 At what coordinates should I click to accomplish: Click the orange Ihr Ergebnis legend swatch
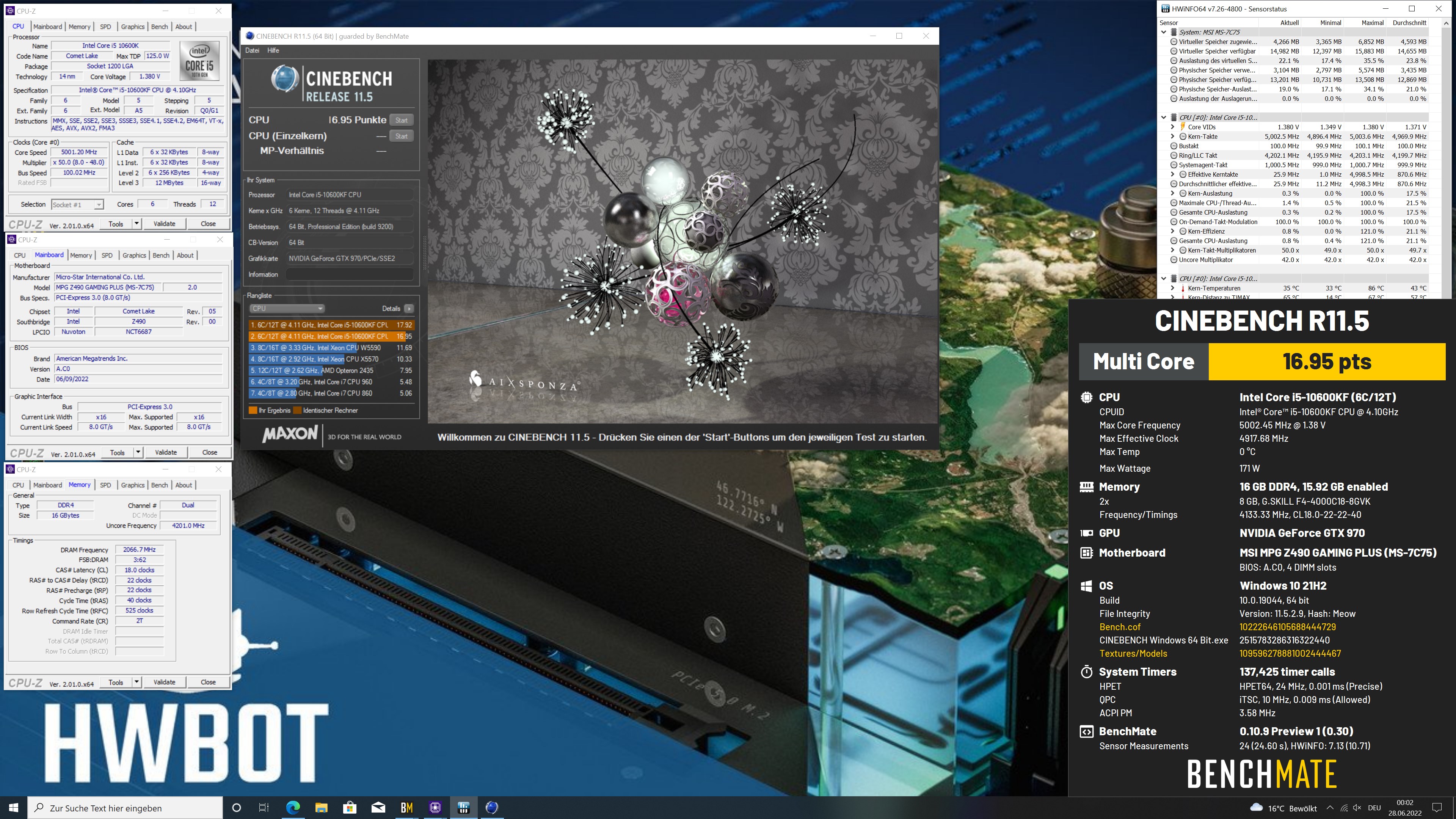(x=253, y=410)
